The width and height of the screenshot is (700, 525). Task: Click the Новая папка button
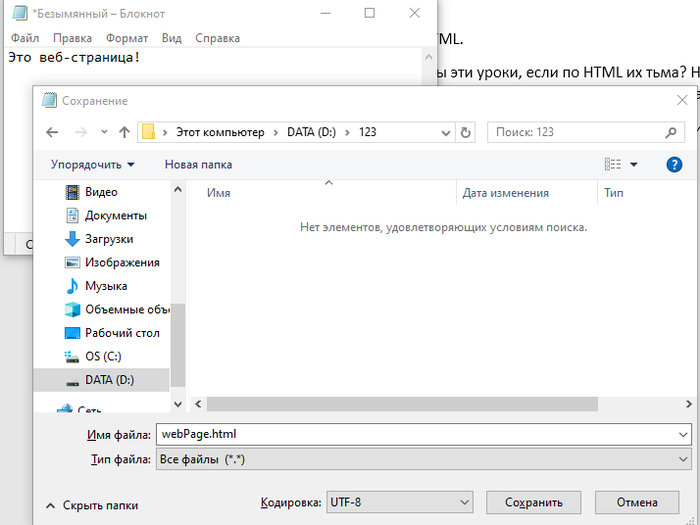point(198,164)
